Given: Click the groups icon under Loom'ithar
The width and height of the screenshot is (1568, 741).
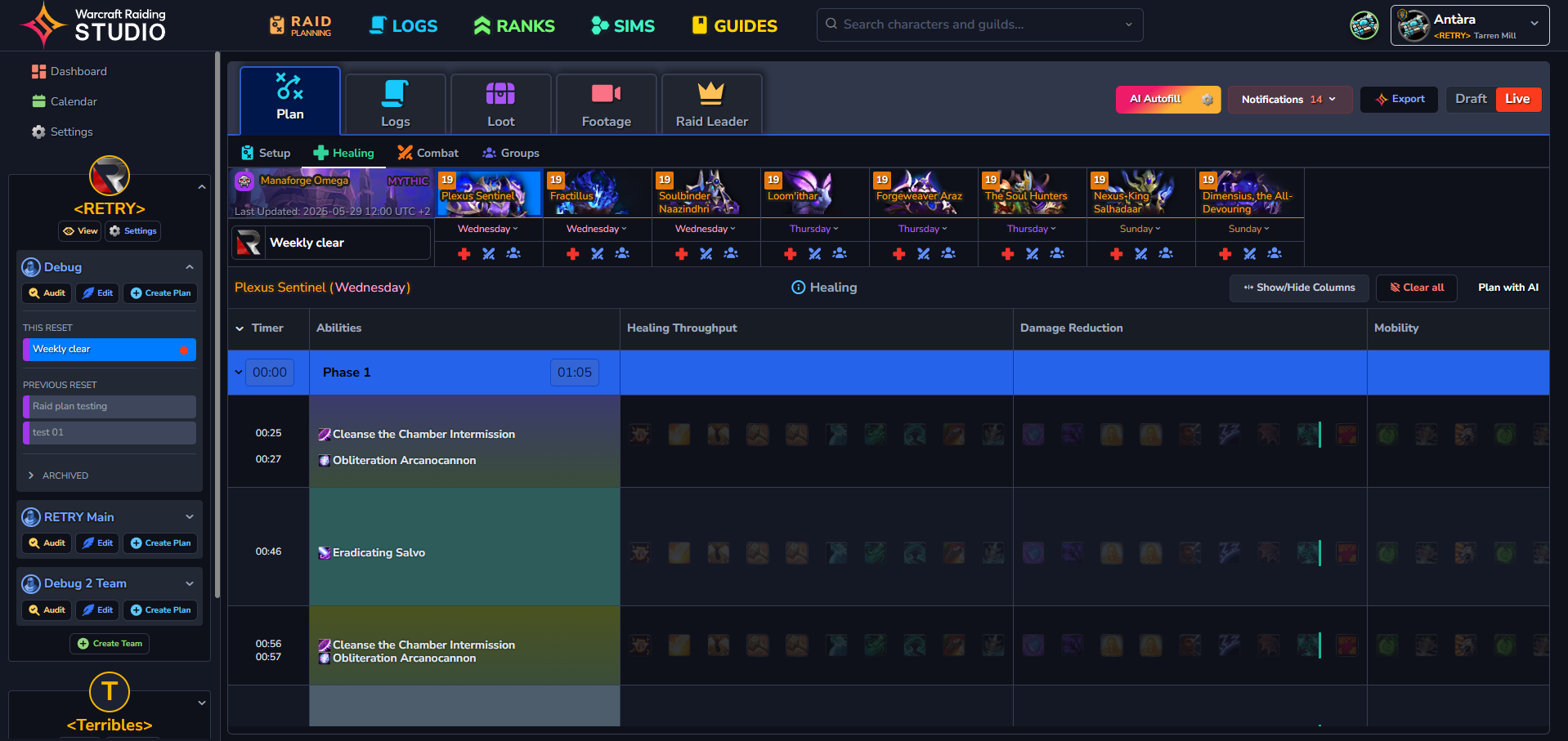Looking at the screenshot, I should click(840, 254).
